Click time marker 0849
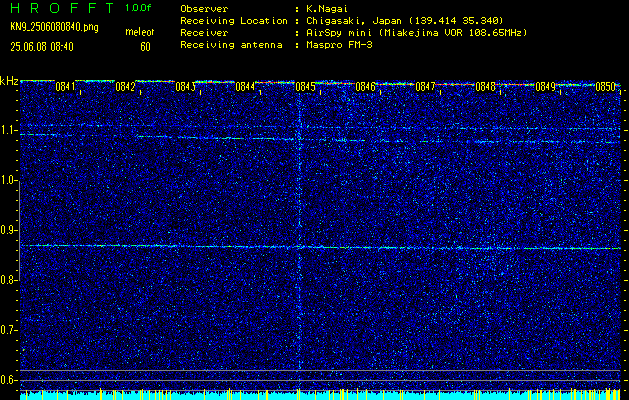Viewport: 629px width, 400px height. pos(545,87)
